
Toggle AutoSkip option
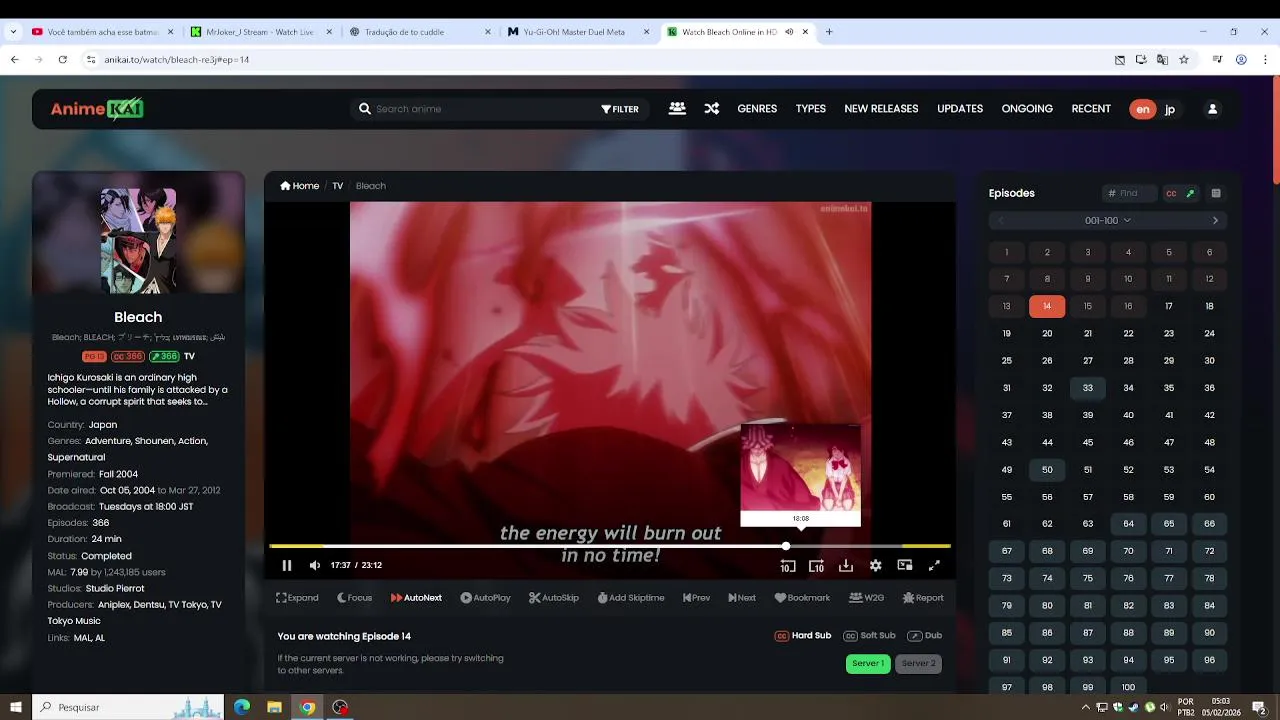coord(554,598)
